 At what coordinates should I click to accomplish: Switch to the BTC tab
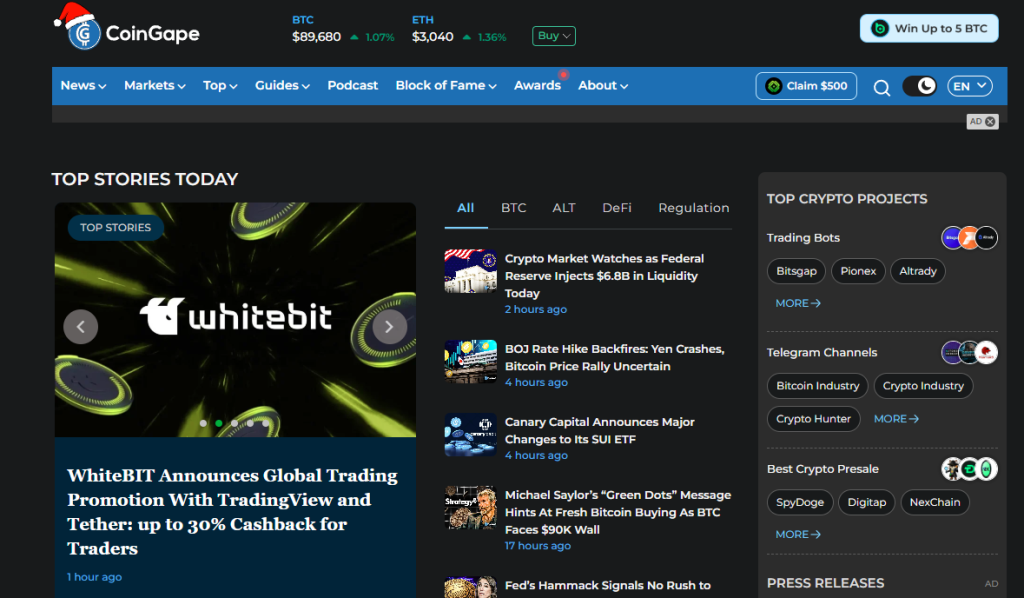pos(513,208)
